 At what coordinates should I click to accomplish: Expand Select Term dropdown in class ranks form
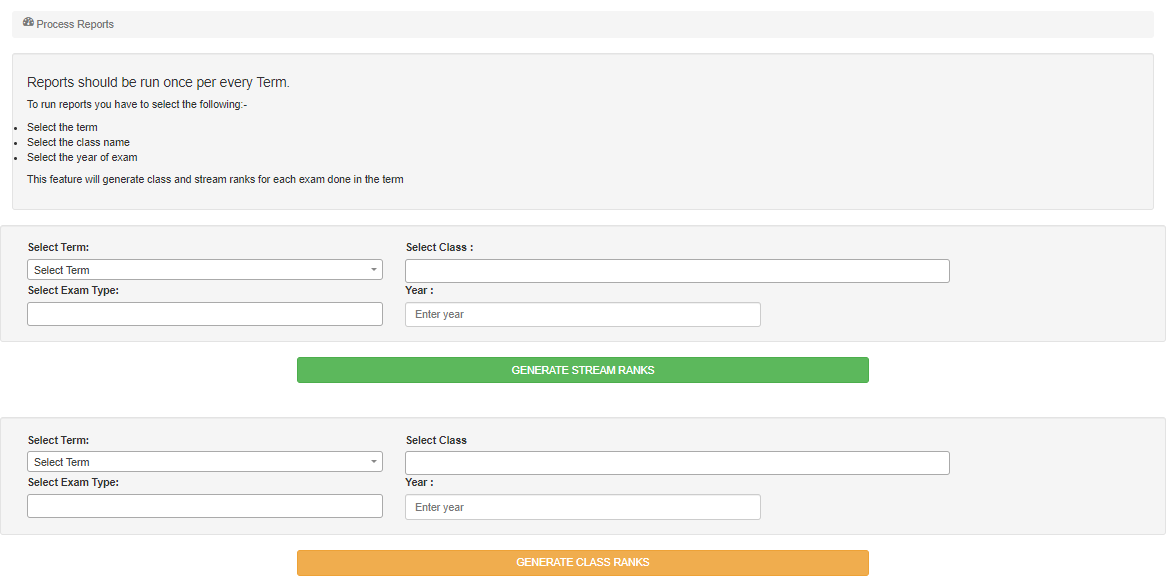tap(204, 462)
